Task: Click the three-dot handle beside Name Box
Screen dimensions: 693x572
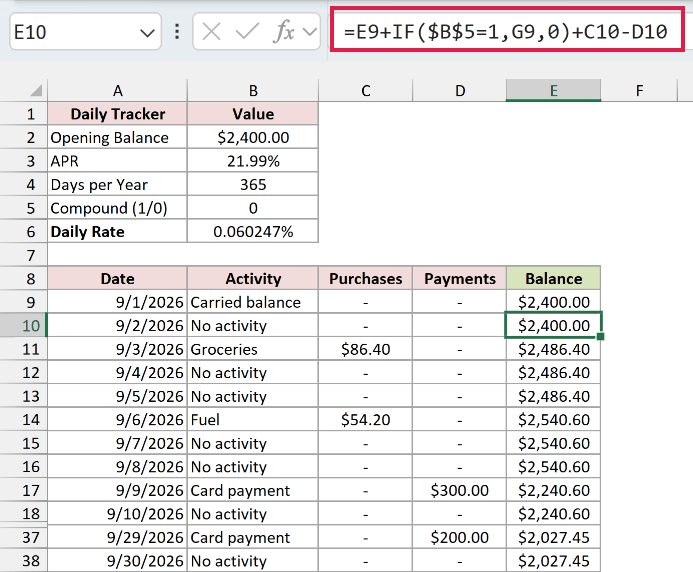Action: coord(177,32)
